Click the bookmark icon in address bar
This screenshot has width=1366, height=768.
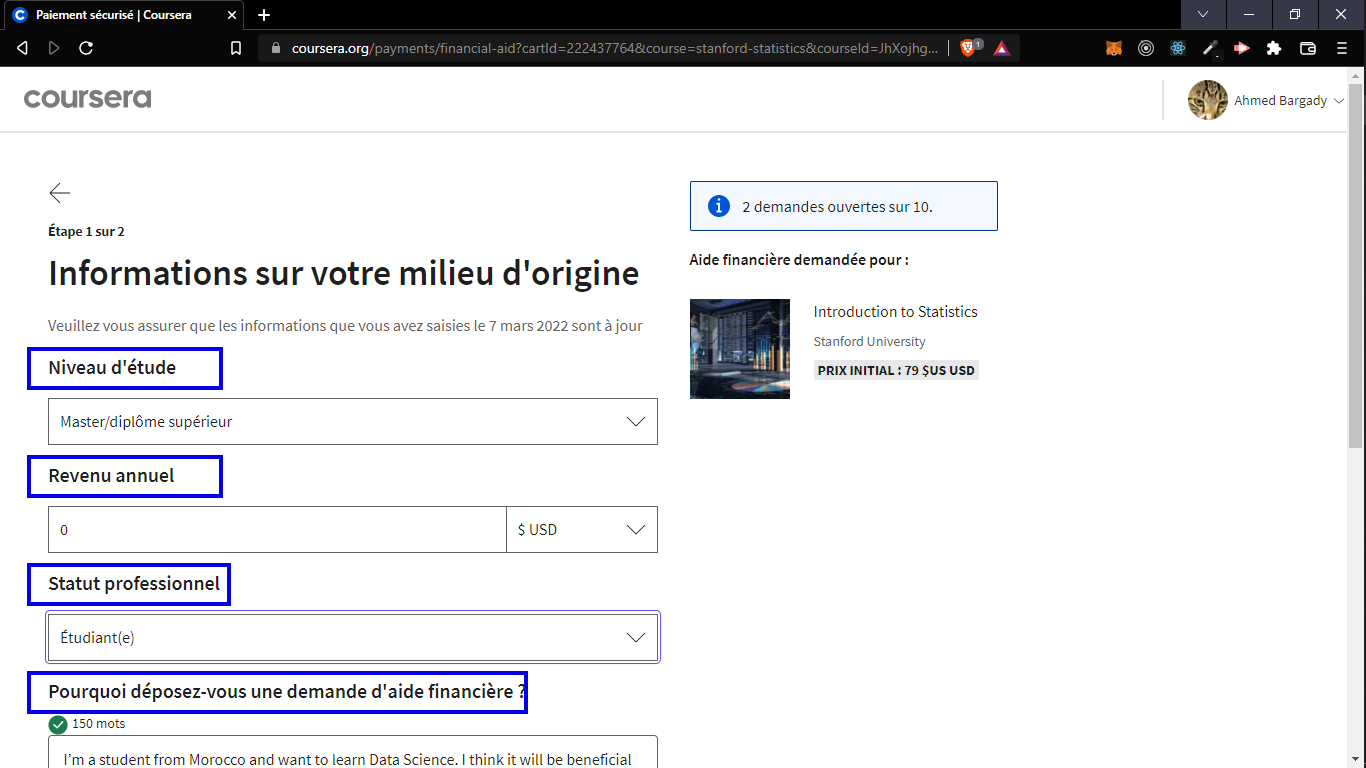(x=236, y=47)
